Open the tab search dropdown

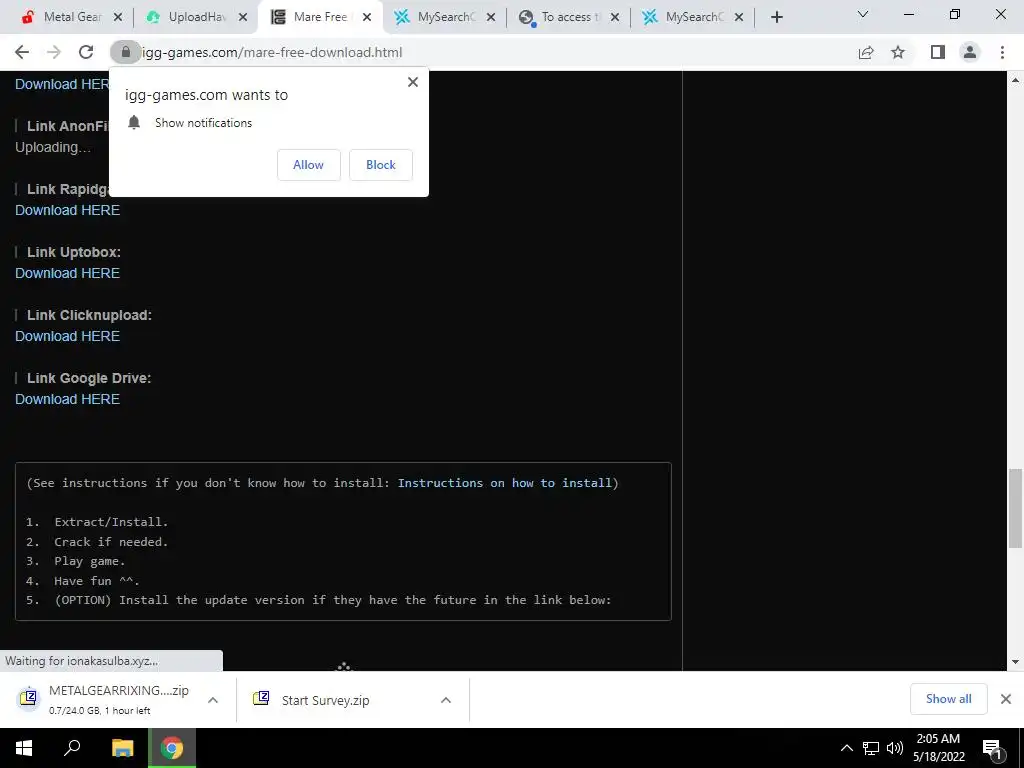(x=863, y=14)
